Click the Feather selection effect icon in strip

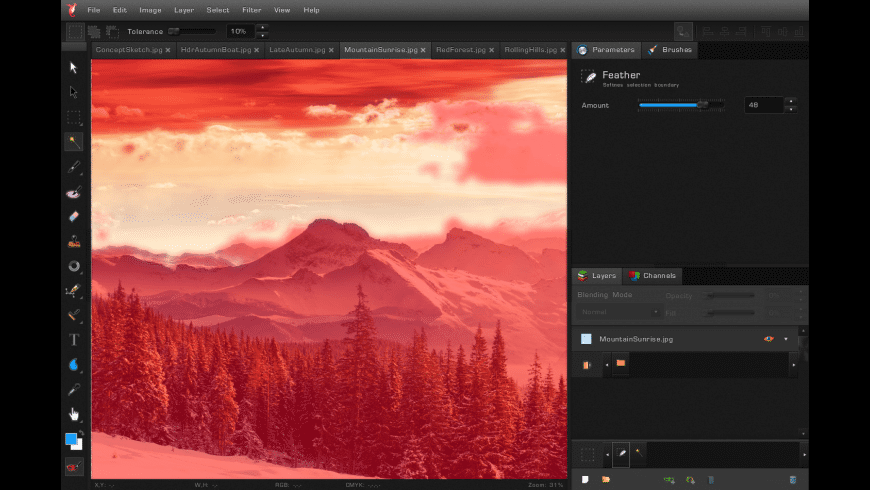(621, 453)
